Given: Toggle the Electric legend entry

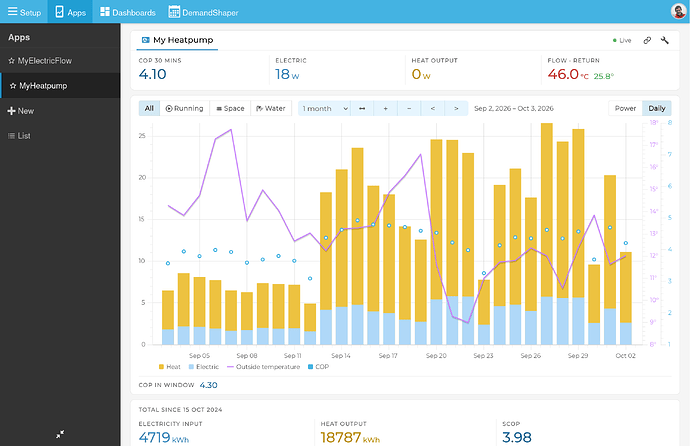Looking at the screenshot, I should pyautogui.click(x=204, y=367).
